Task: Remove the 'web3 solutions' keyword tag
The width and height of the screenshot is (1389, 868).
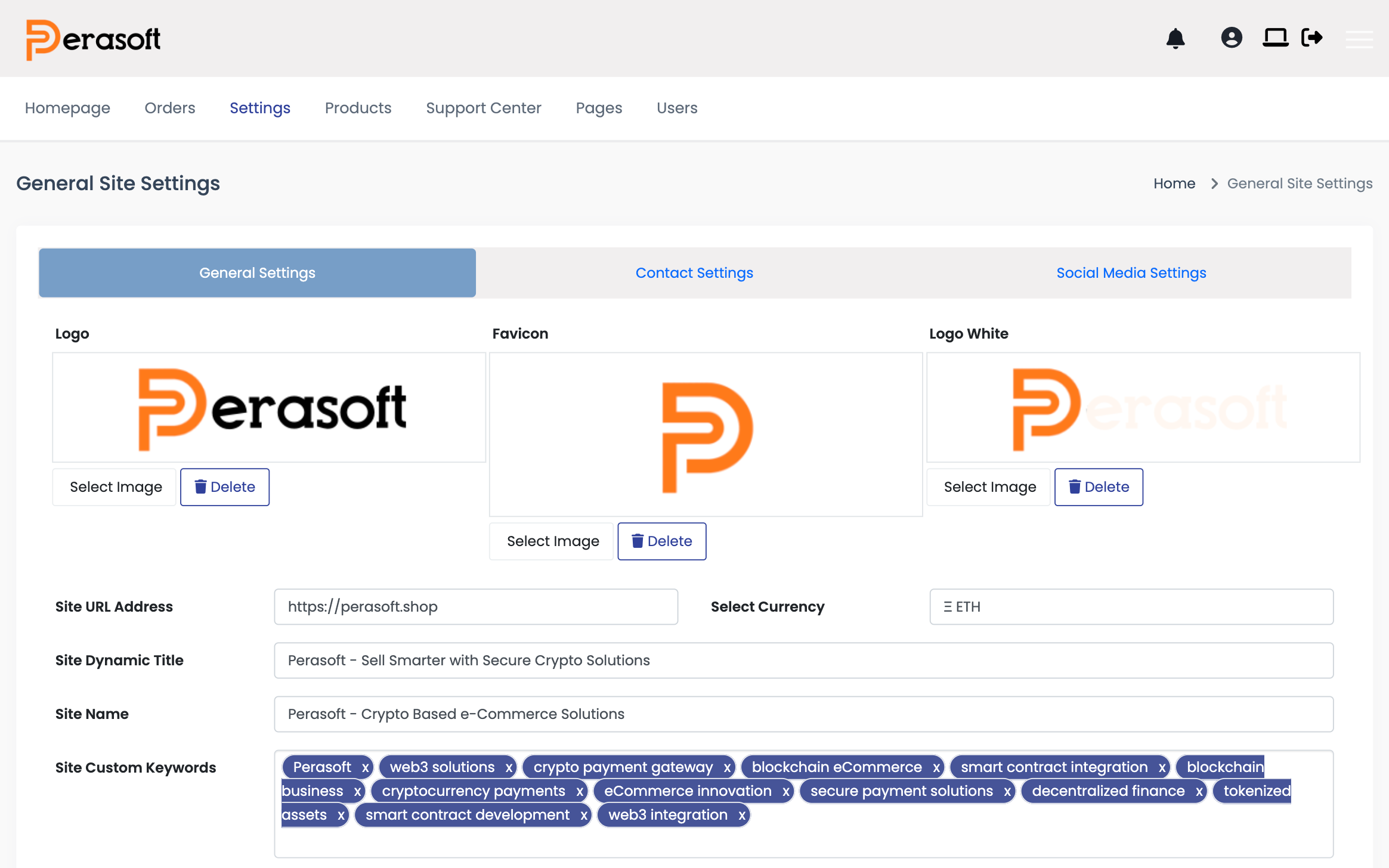Action: (509, 767)
